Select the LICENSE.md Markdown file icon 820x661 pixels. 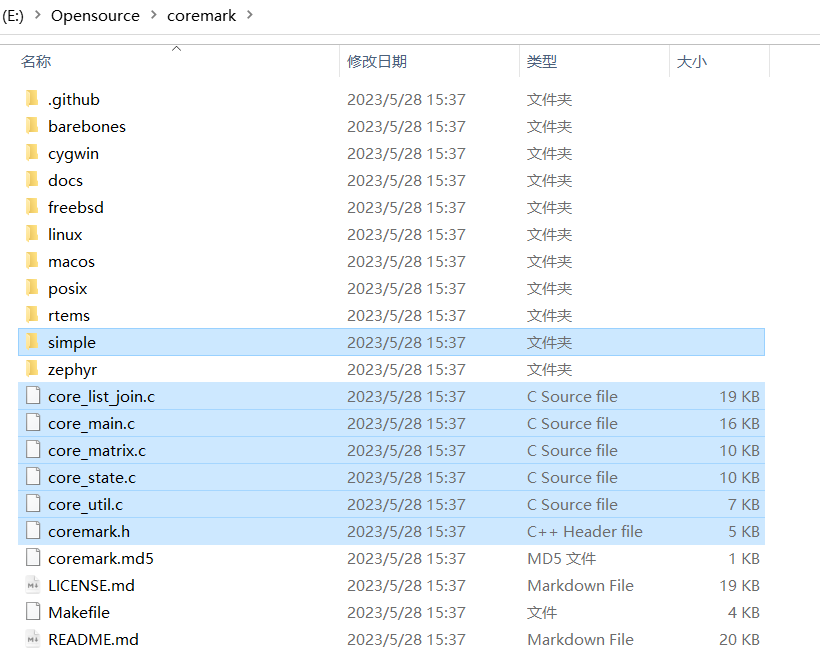point(33,585)
